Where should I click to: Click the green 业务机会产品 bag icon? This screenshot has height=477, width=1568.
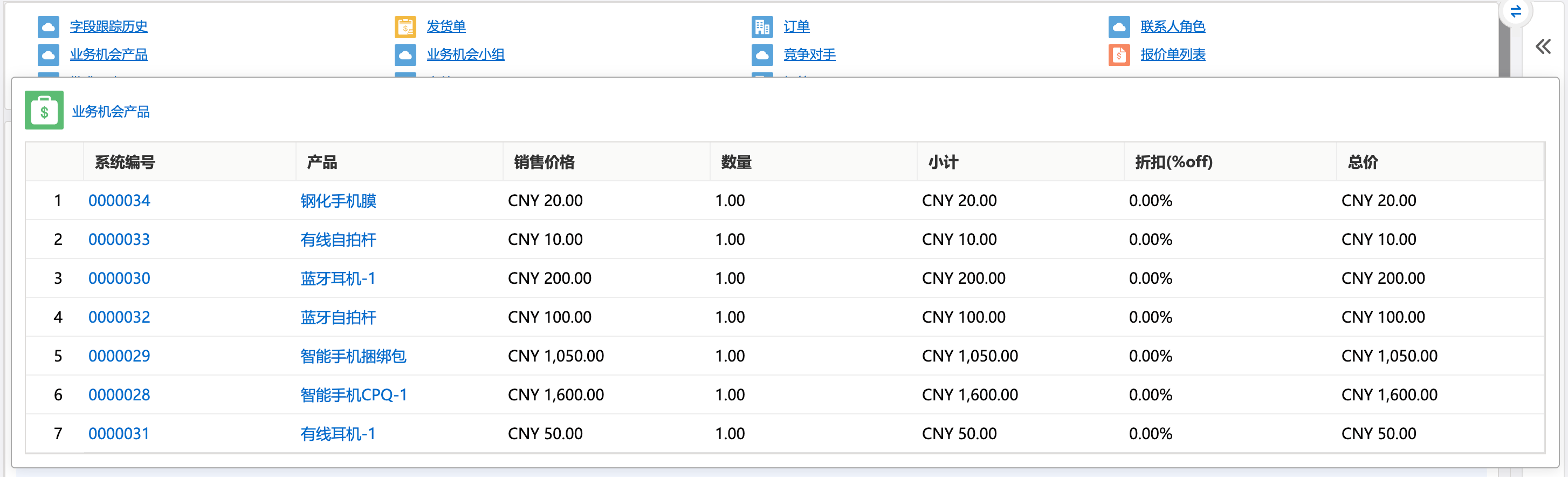click(x=44, y=111)
